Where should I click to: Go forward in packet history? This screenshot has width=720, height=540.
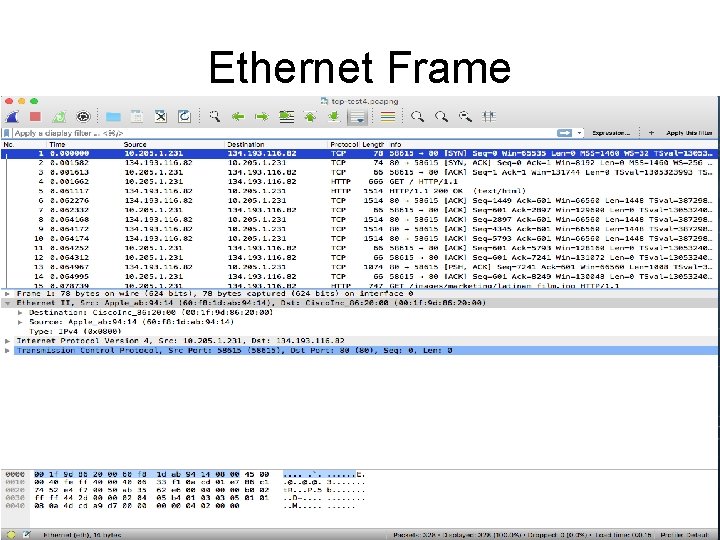tap(262, 117)
